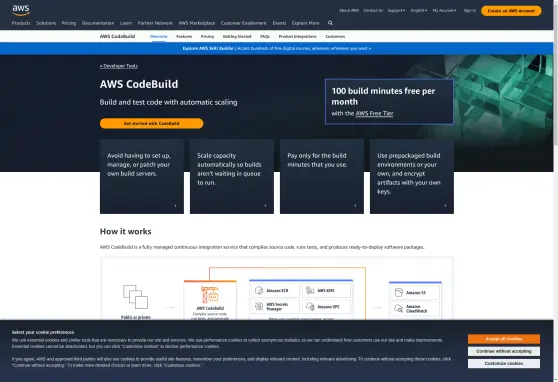This screenshot has width=558, height=382.
Task: Click the Explore AWS Skill Builder banner
Action: pos(277,48)
